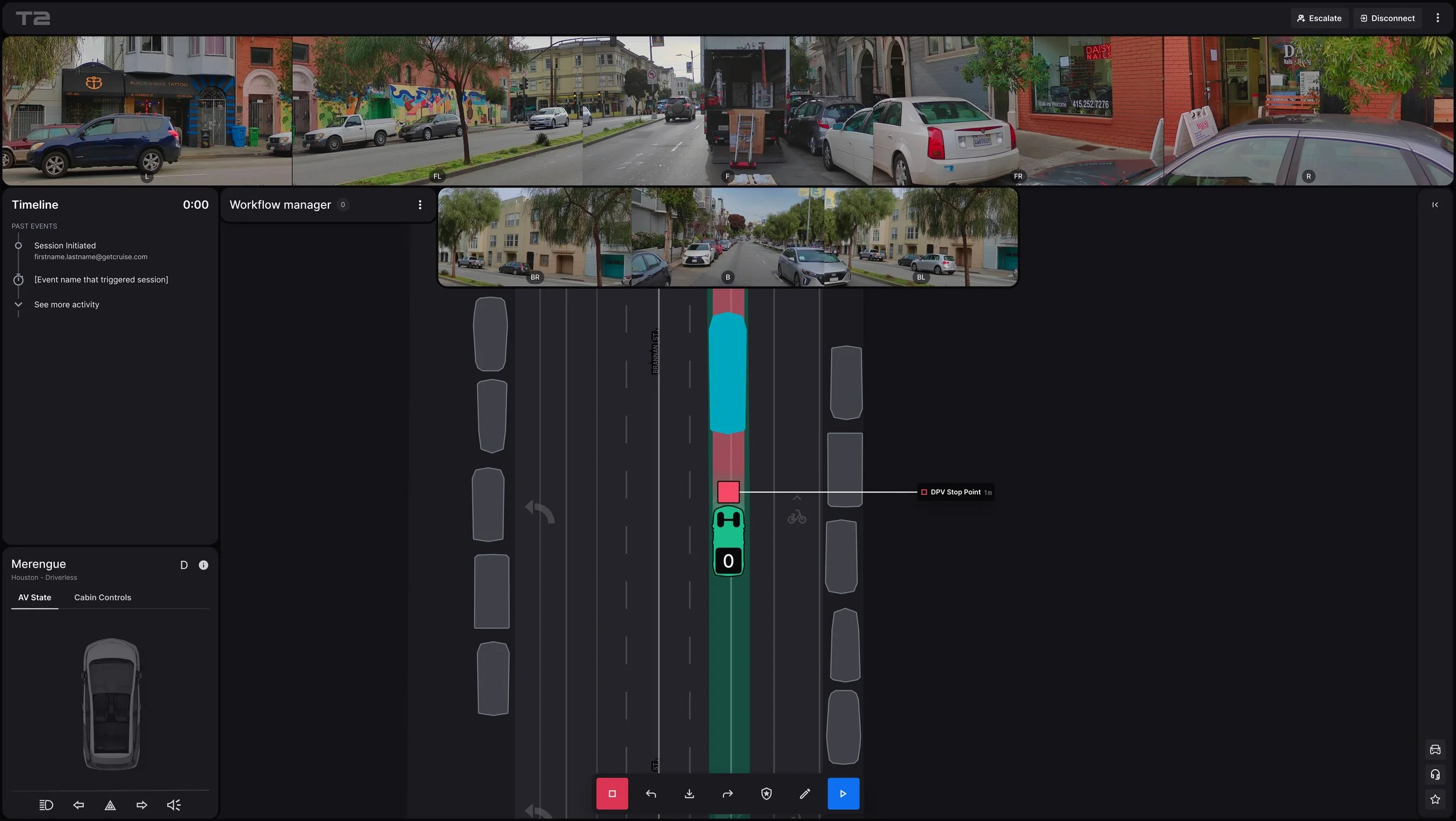The width and height of the screenshot is (1456, 821).
Task: Click the red stop button in bottom toolbar
Action: [x=612, y=794]
